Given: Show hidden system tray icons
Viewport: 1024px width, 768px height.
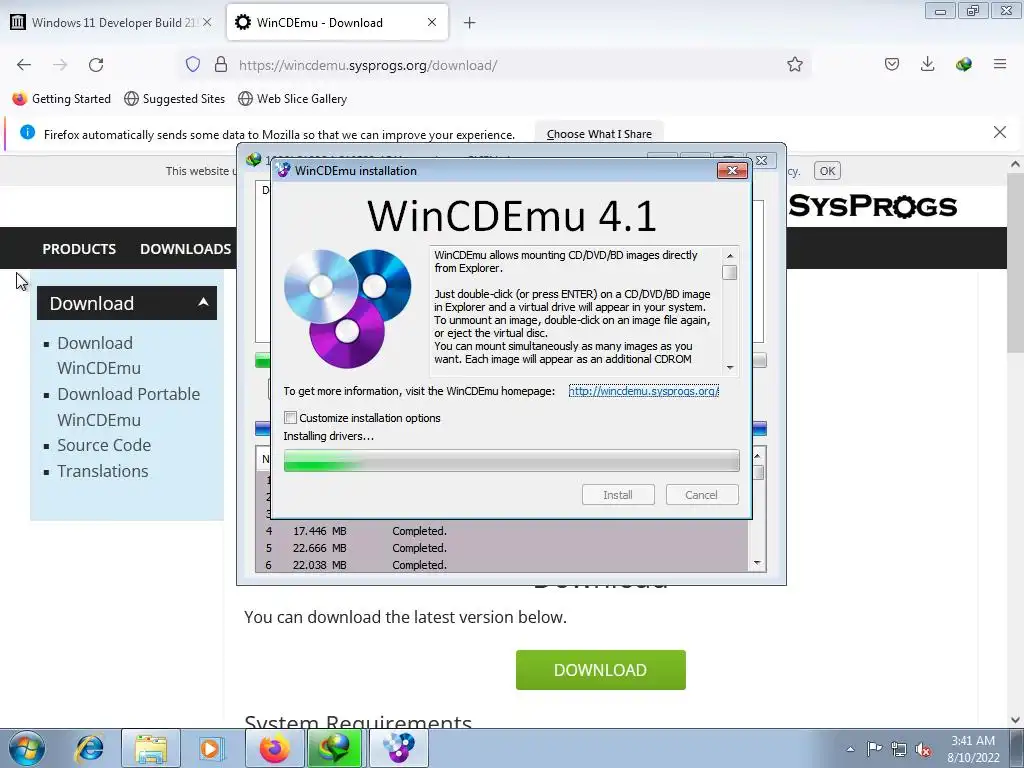Looking at the screenshot, I should click(850, 749).
